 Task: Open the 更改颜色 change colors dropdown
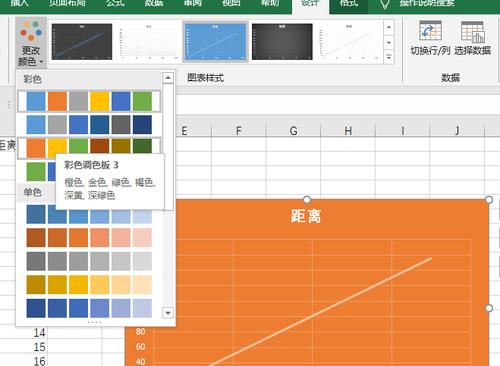[31, 42]
